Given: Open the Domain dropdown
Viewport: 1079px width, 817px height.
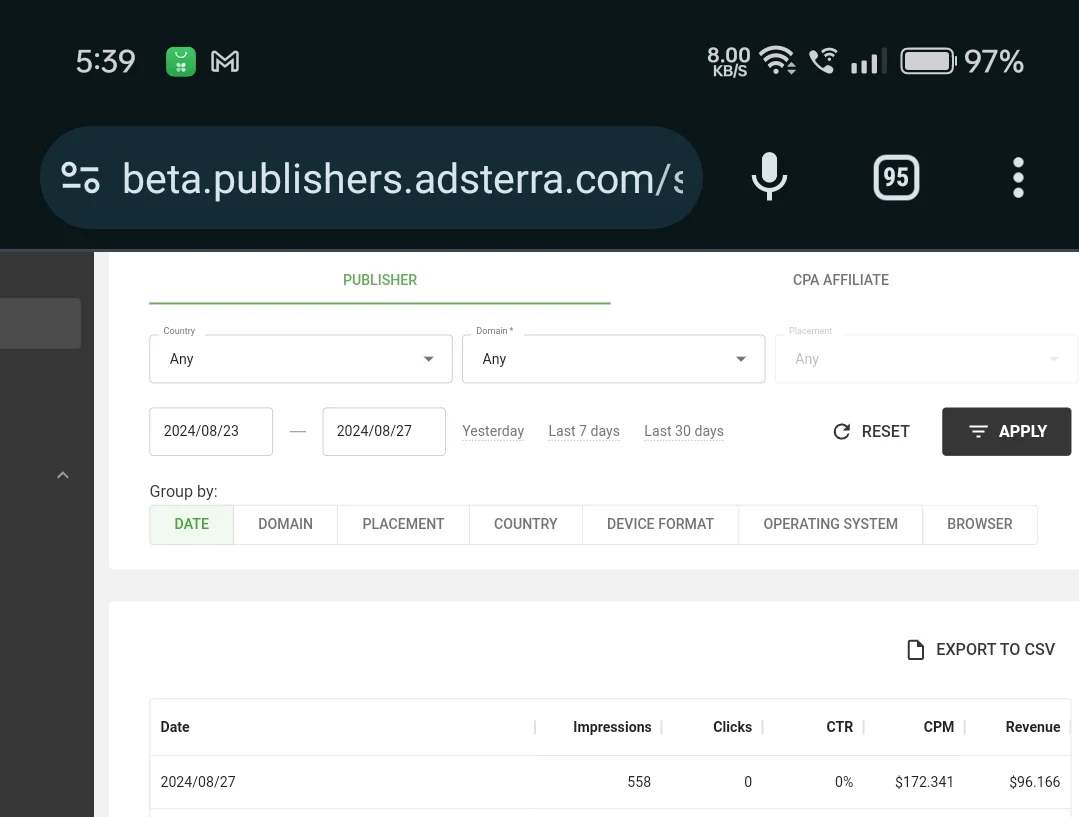Looking at the screenshot, I should point(613,359).
